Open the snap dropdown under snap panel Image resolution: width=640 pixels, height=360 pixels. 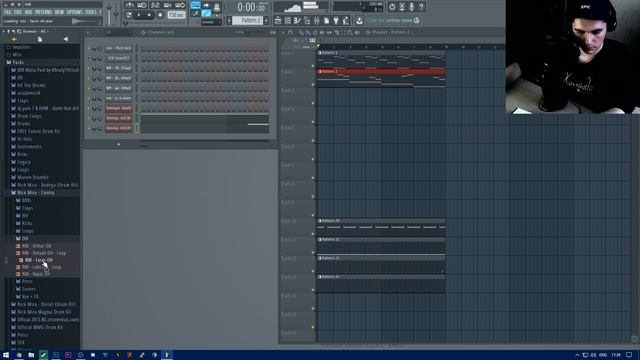point(211,22)
